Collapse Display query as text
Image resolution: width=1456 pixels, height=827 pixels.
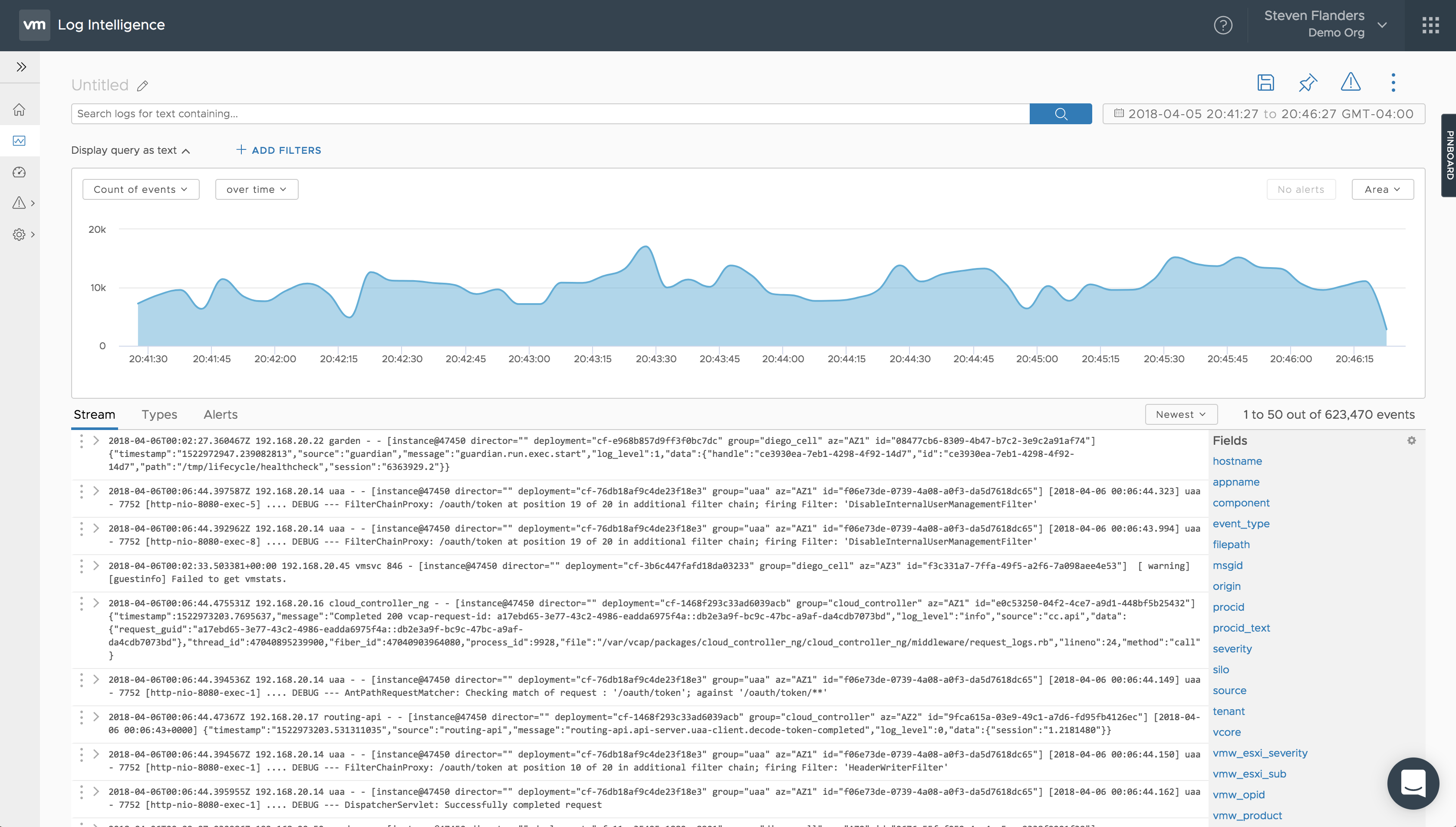coord(130,151)
